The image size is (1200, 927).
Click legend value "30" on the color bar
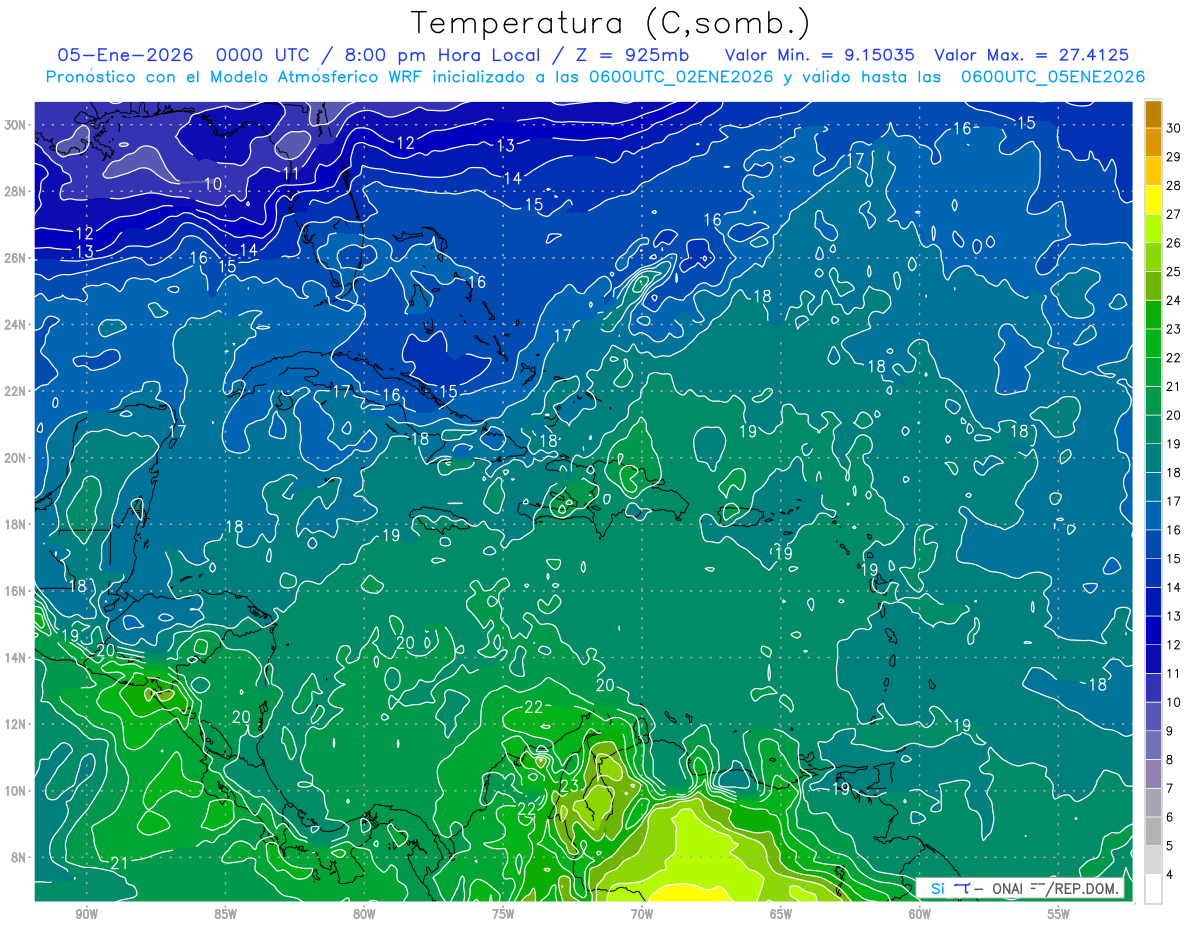tap(1174, 127)
